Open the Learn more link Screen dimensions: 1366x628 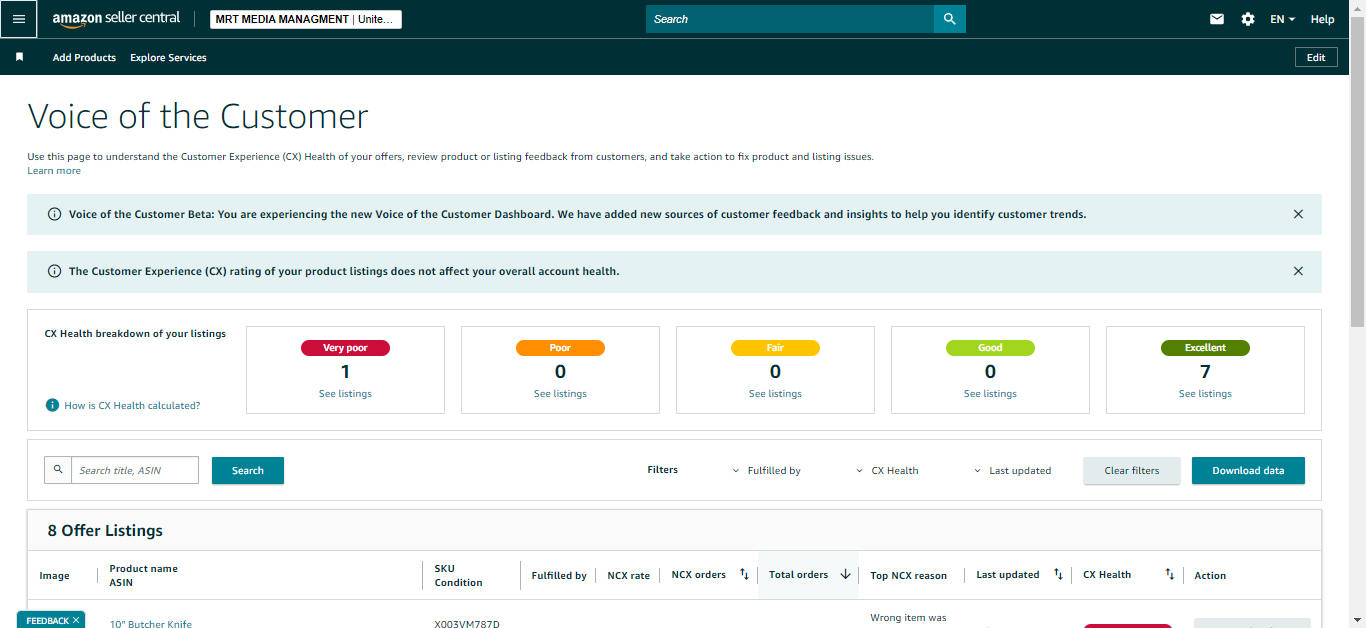54,171
